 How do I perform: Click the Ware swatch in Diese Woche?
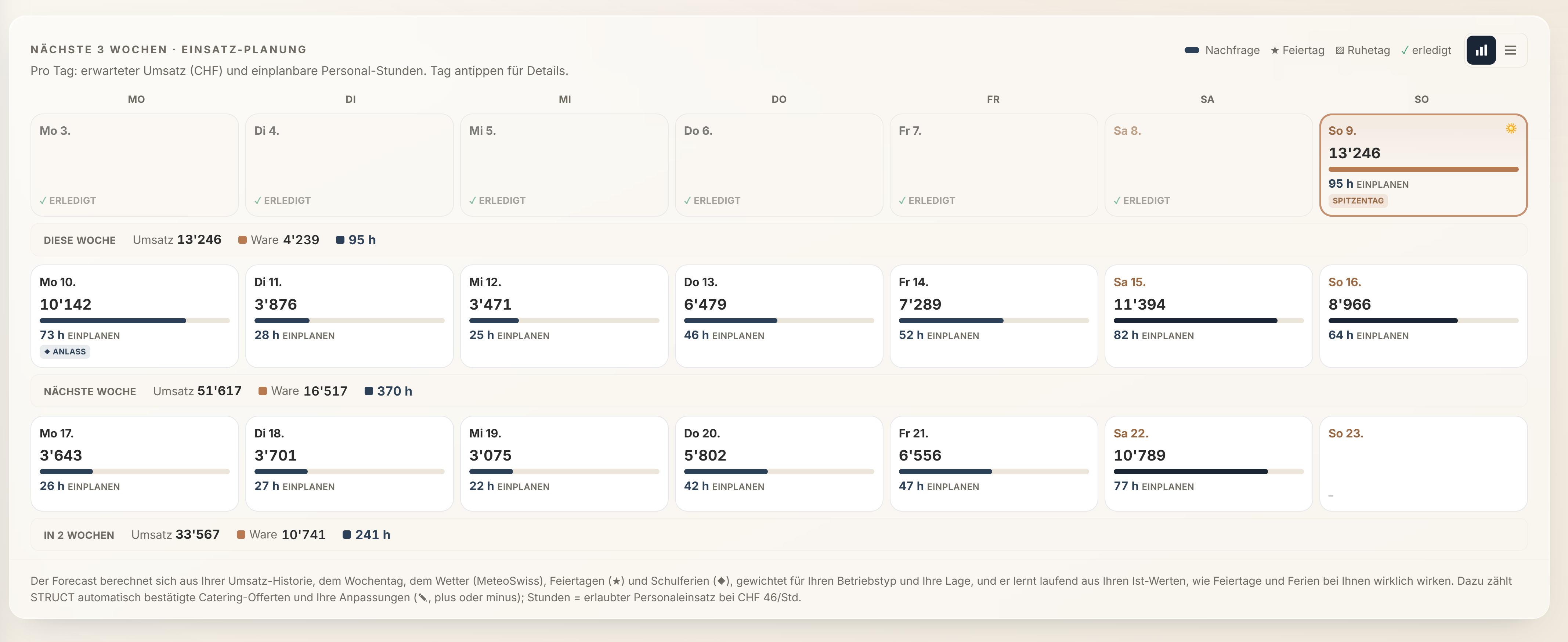click(242, 240)
